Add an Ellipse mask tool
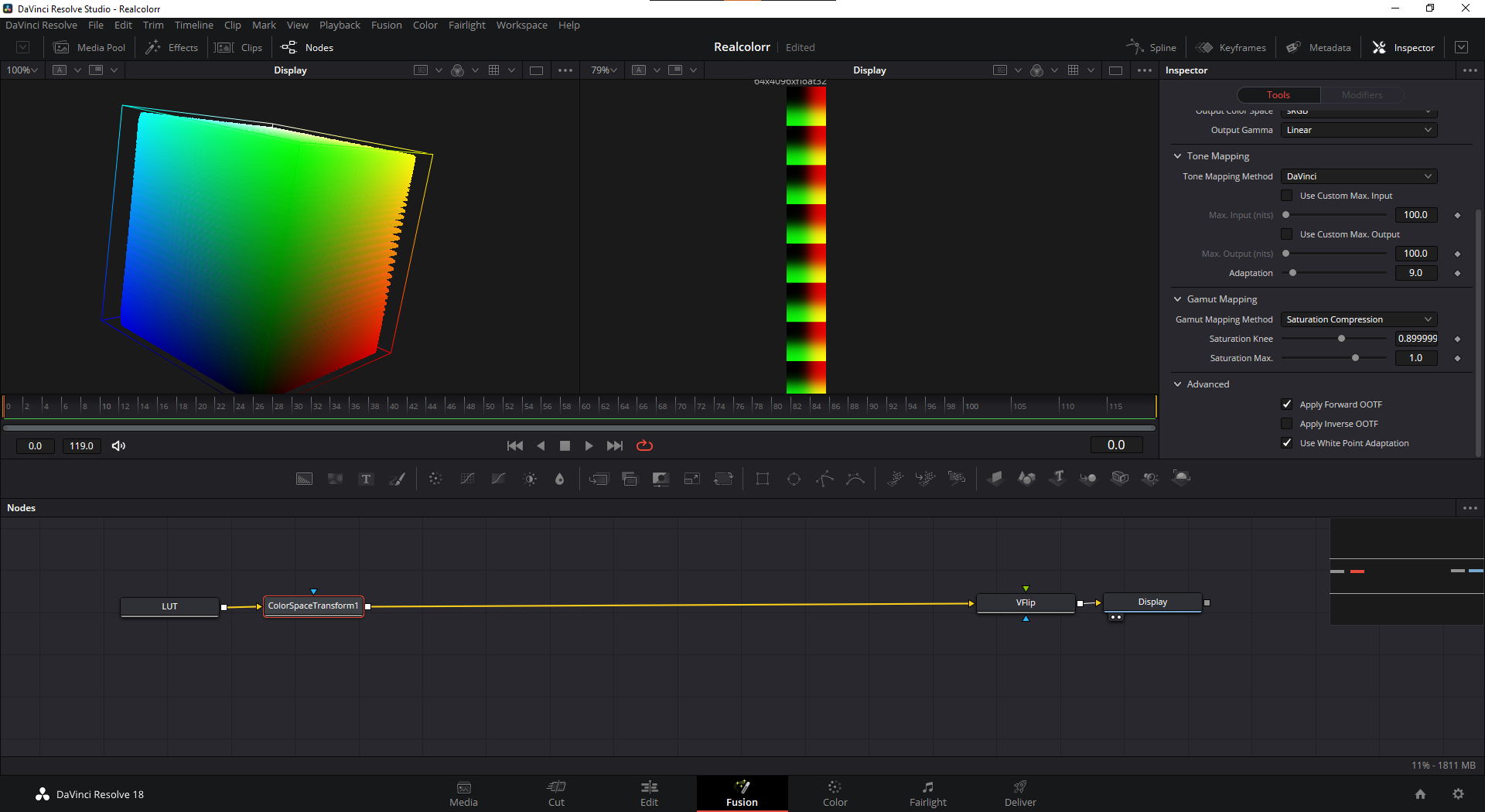Image resolution: width=1485 pixels, height=812 pixels. (794, 479)
